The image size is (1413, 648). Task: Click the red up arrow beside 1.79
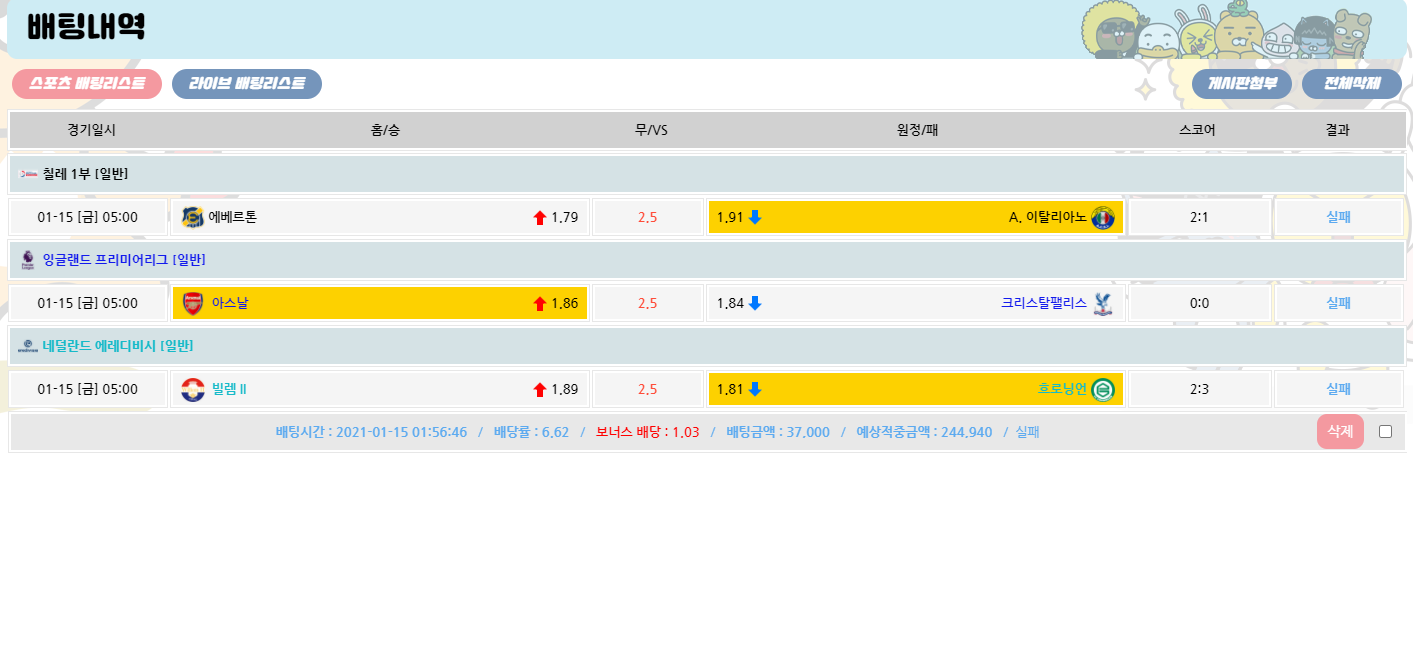540,218
